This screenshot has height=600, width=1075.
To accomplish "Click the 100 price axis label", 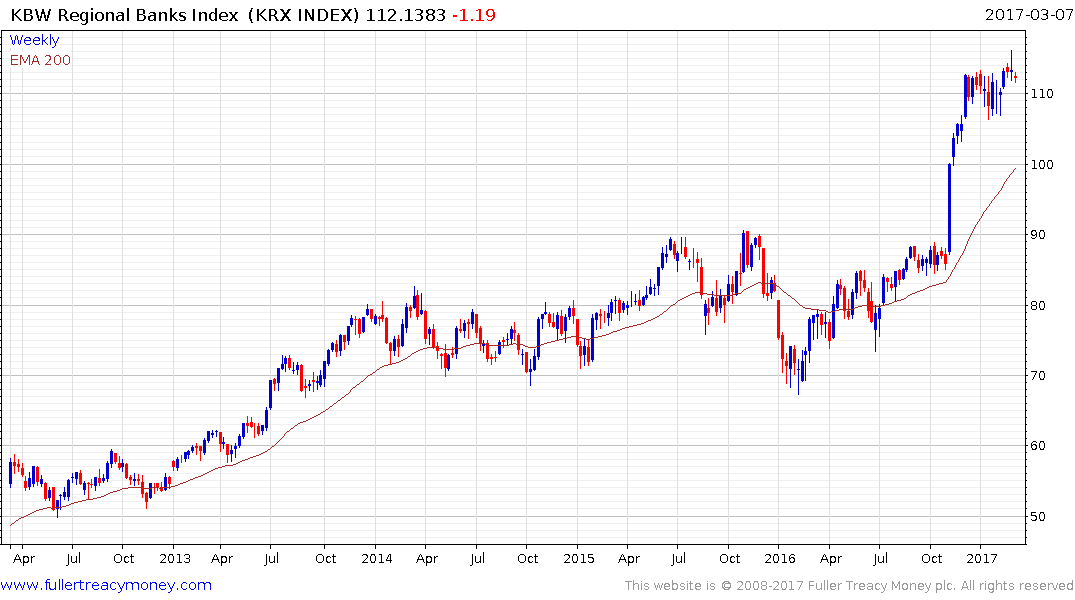I will click(1042, 165).
